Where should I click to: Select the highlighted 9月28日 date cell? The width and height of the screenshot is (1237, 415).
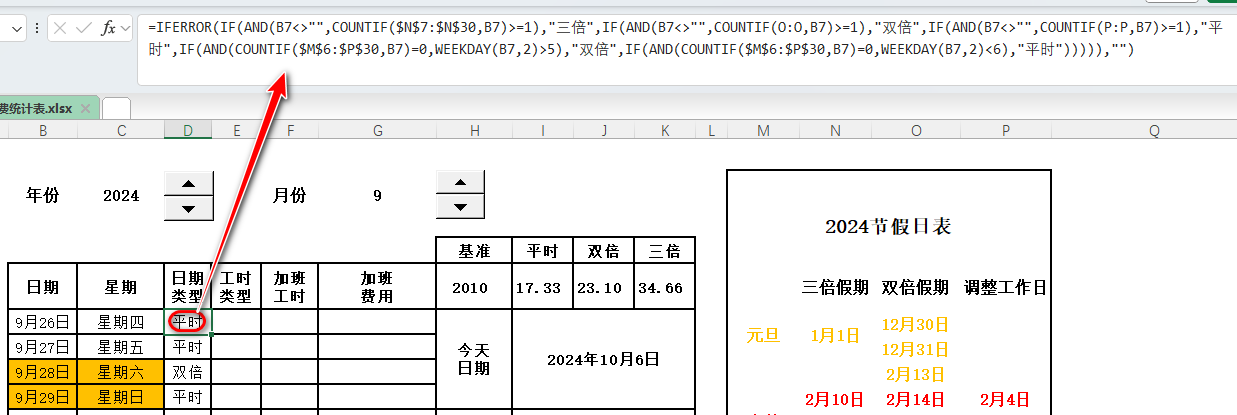tap(43, 372)
